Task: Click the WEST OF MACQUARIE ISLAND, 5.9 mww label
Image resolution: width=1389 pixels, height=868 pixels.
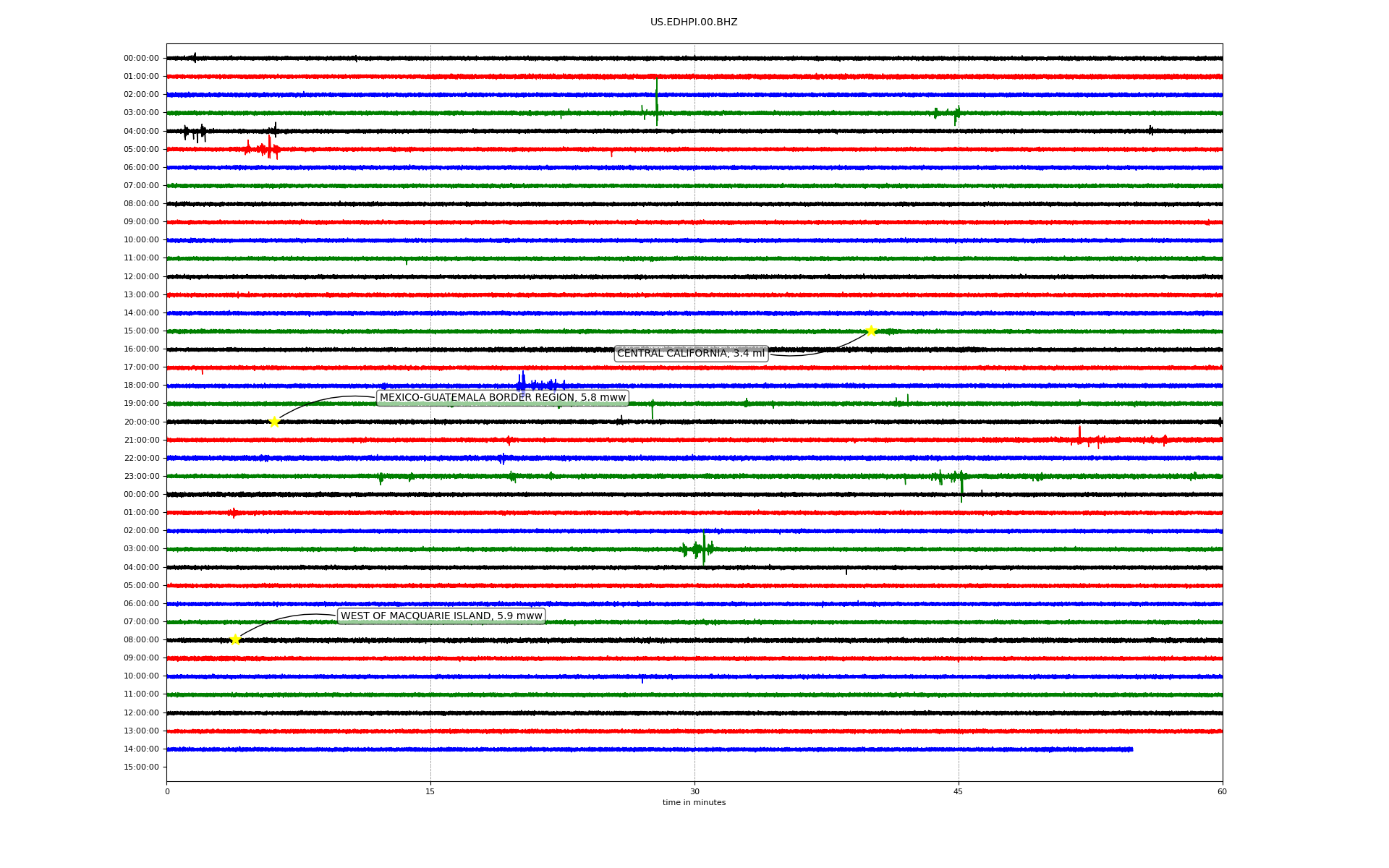Action: pos(441,616)
